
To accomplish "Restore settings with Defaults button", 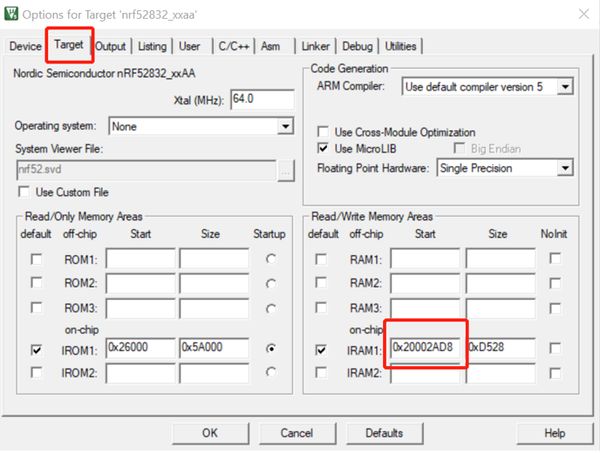I will pos(384,433).
